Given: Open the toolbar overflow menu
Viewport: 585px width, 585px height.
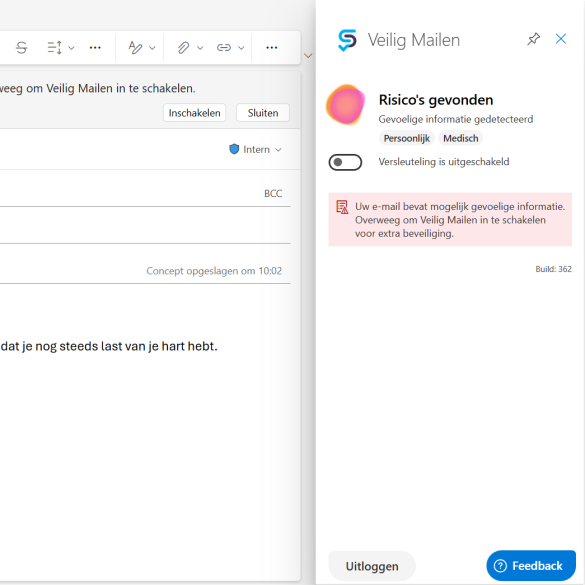Looking at the screenshot, I should (272, 47).
